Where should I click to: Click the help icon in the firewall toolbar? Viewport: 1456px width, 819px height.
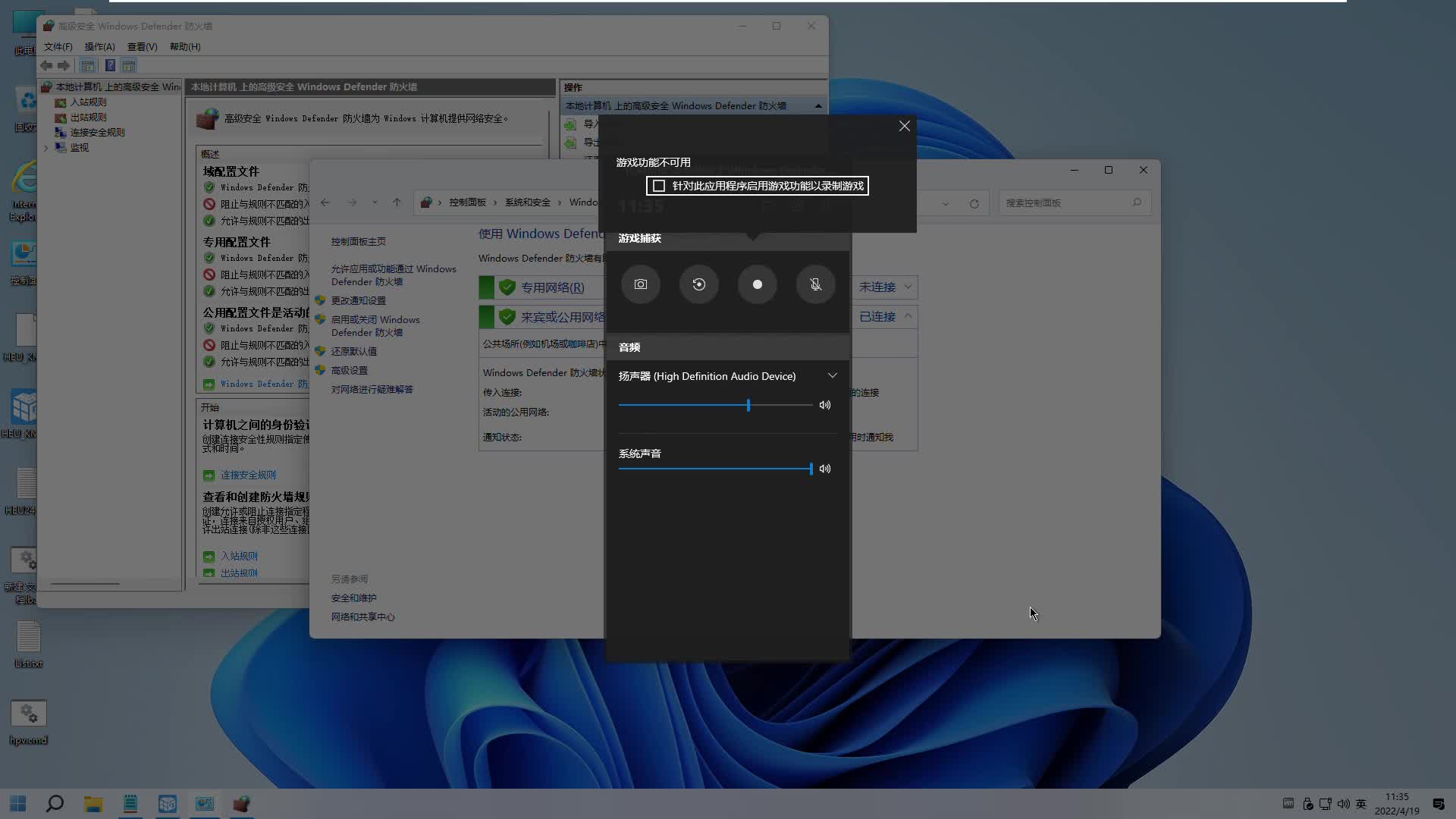[x=110, y=66]
